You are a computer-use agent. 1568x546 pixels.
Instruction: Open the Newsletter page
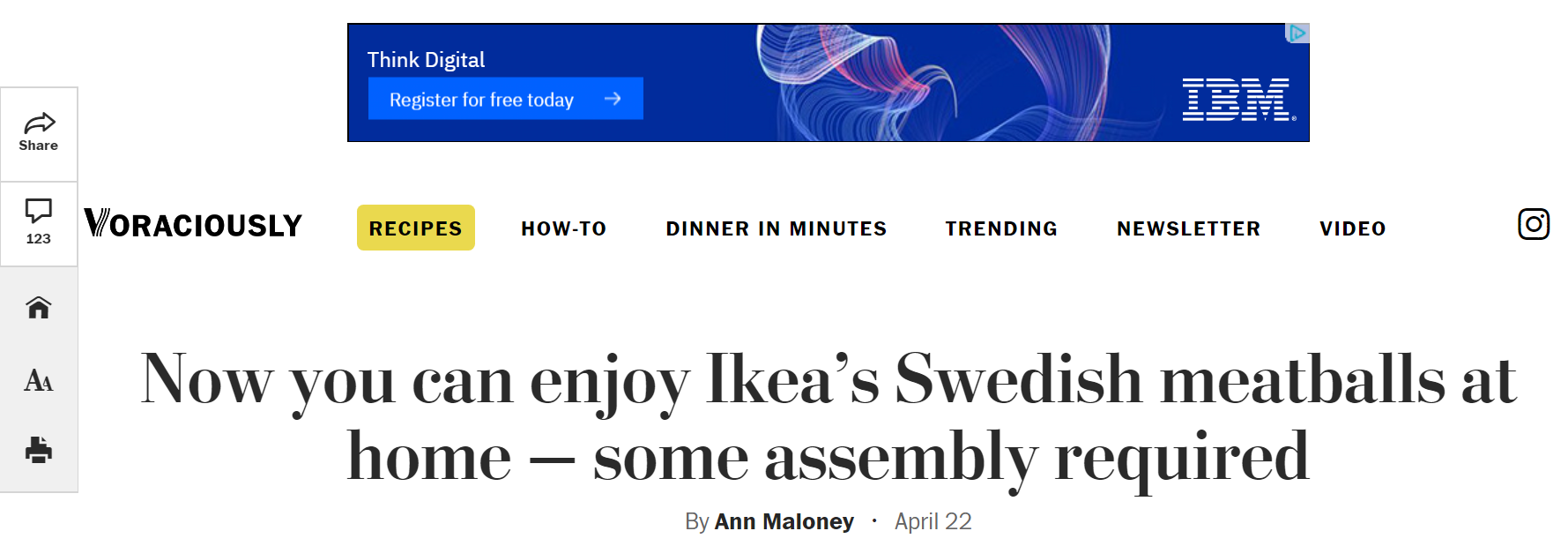1189,228
